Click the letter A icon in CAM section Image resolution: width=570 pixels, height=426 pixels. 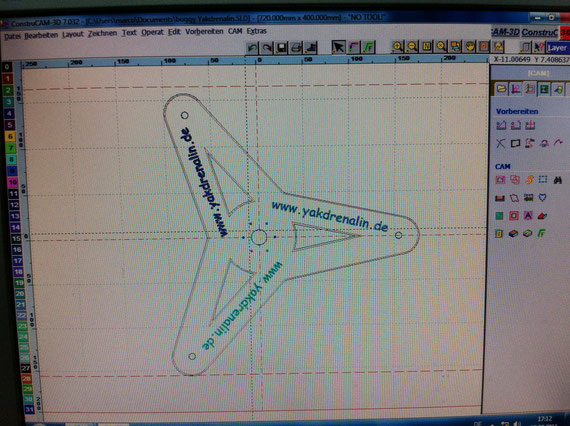528,216
